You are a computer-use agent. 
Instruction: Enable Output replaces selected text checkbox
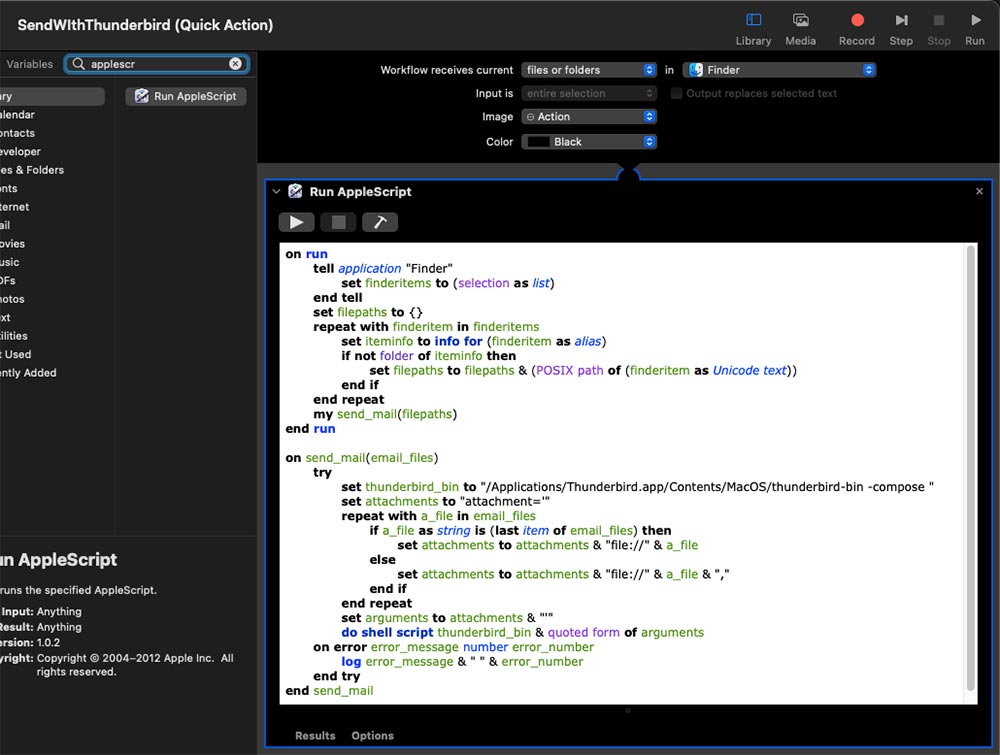pos(676,93)
